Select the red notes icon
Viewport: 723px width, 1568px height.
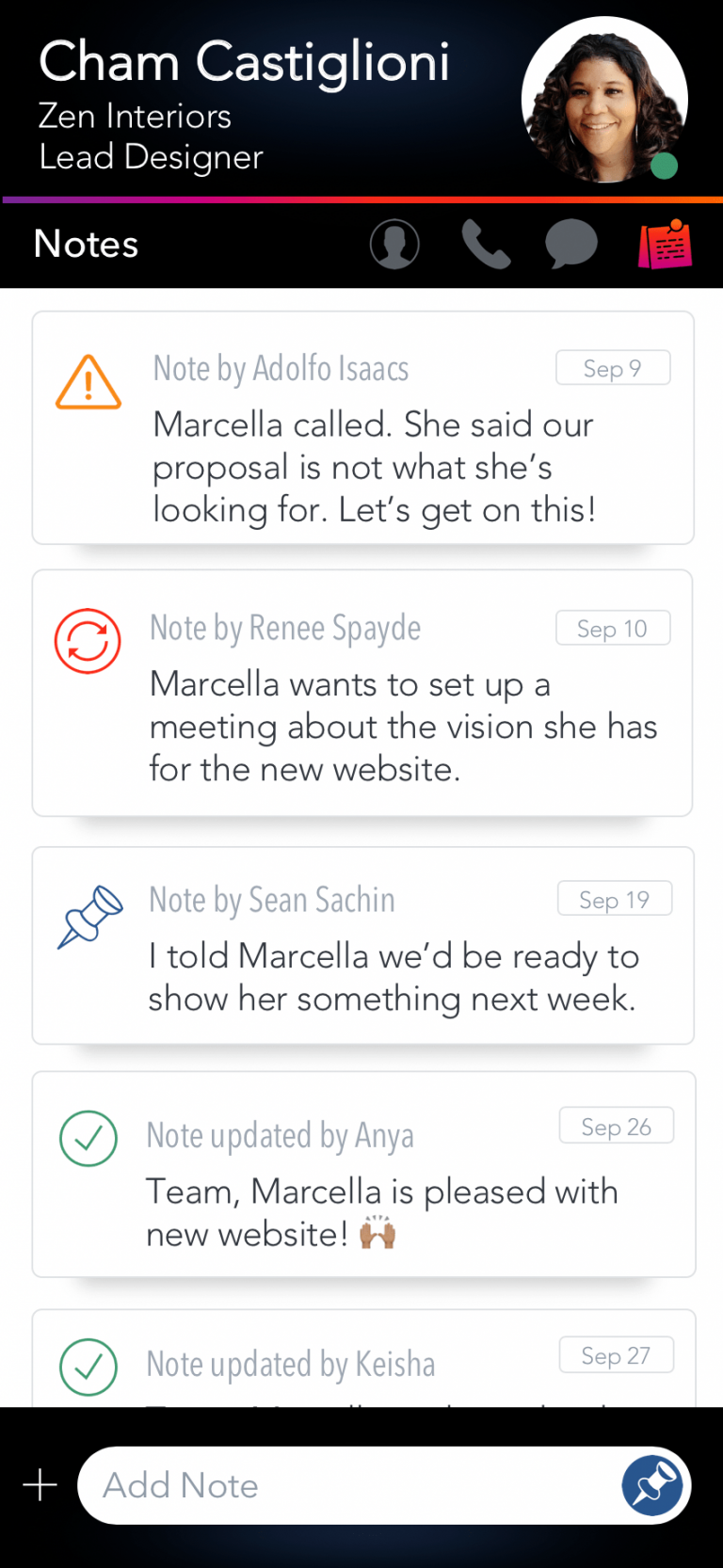[x=666, y=245]
